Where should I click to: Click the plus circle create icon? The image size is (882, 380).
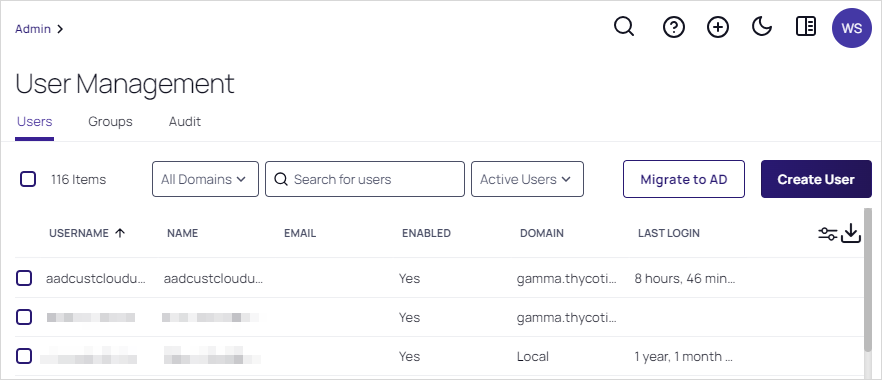[x=718, y=28]
